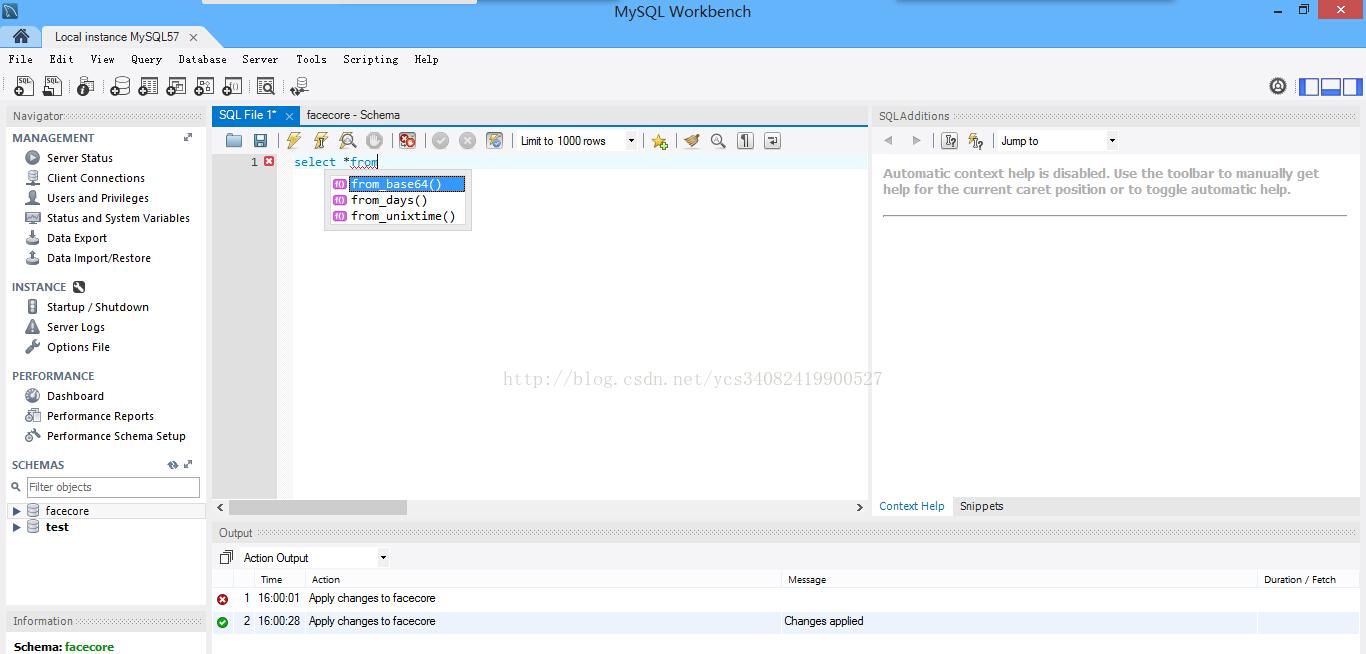1366x654 pixels.
Task: Create a new stored procedure icon
Action: click(204, 87)
